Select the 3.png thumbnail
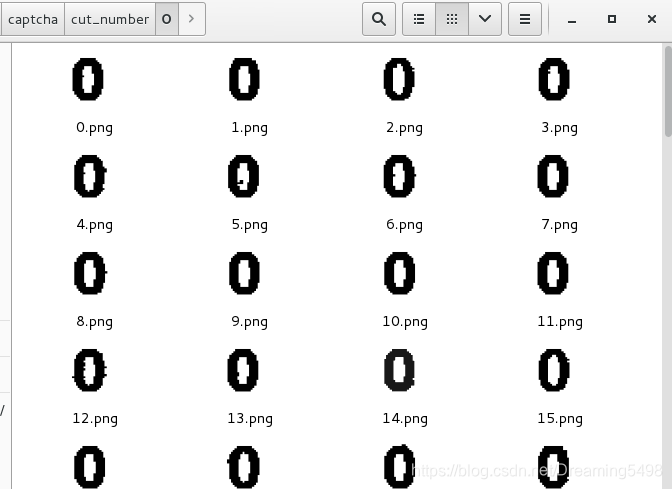Viewport: 672px width, 489px height. coord(554,79)
